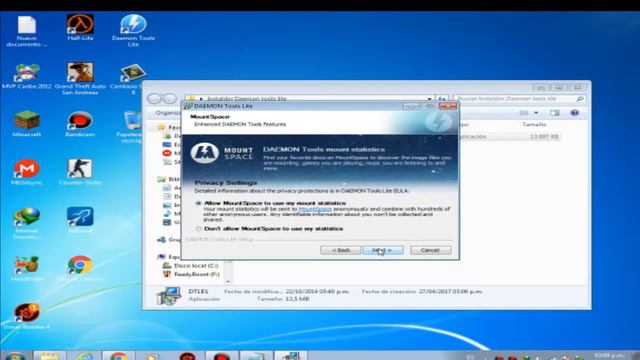Open the Daemon Tools Lite desktop shortcut
The image size is (640, 360).
(x=133, y=31)
